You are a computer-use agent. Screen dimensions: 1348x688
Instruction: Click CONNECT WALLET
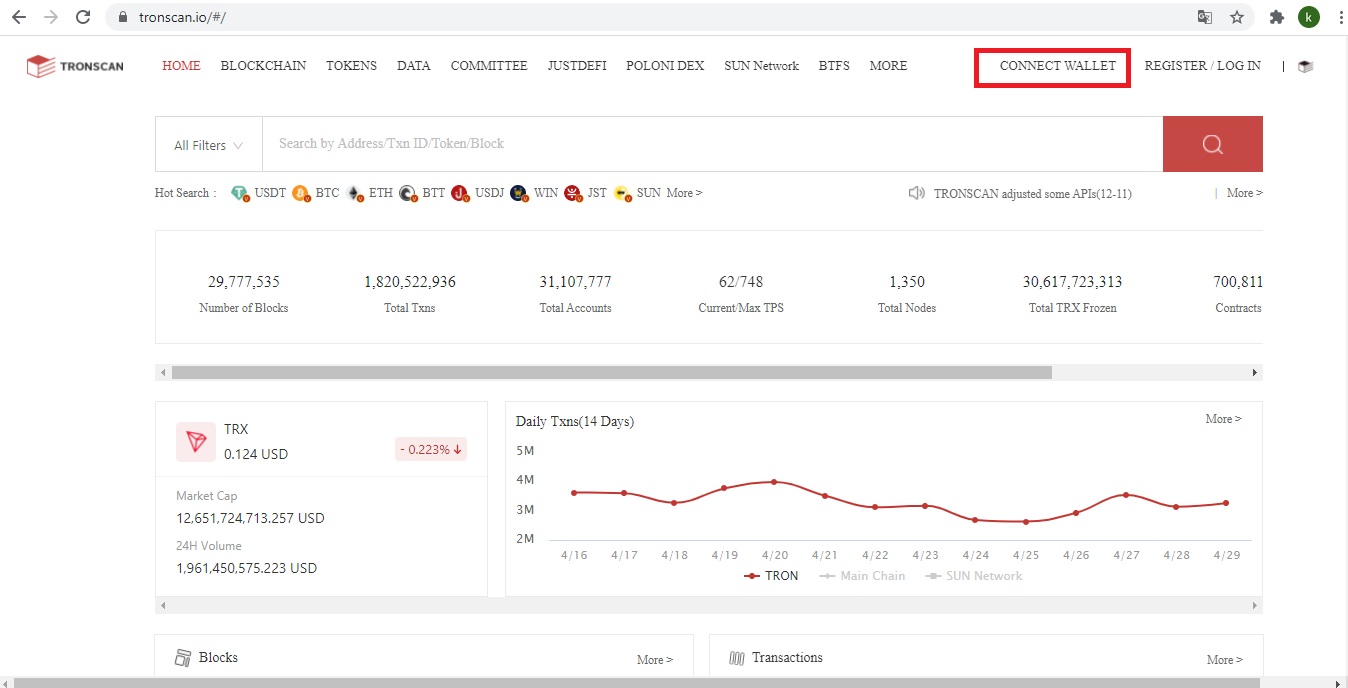click(1058, 66)
